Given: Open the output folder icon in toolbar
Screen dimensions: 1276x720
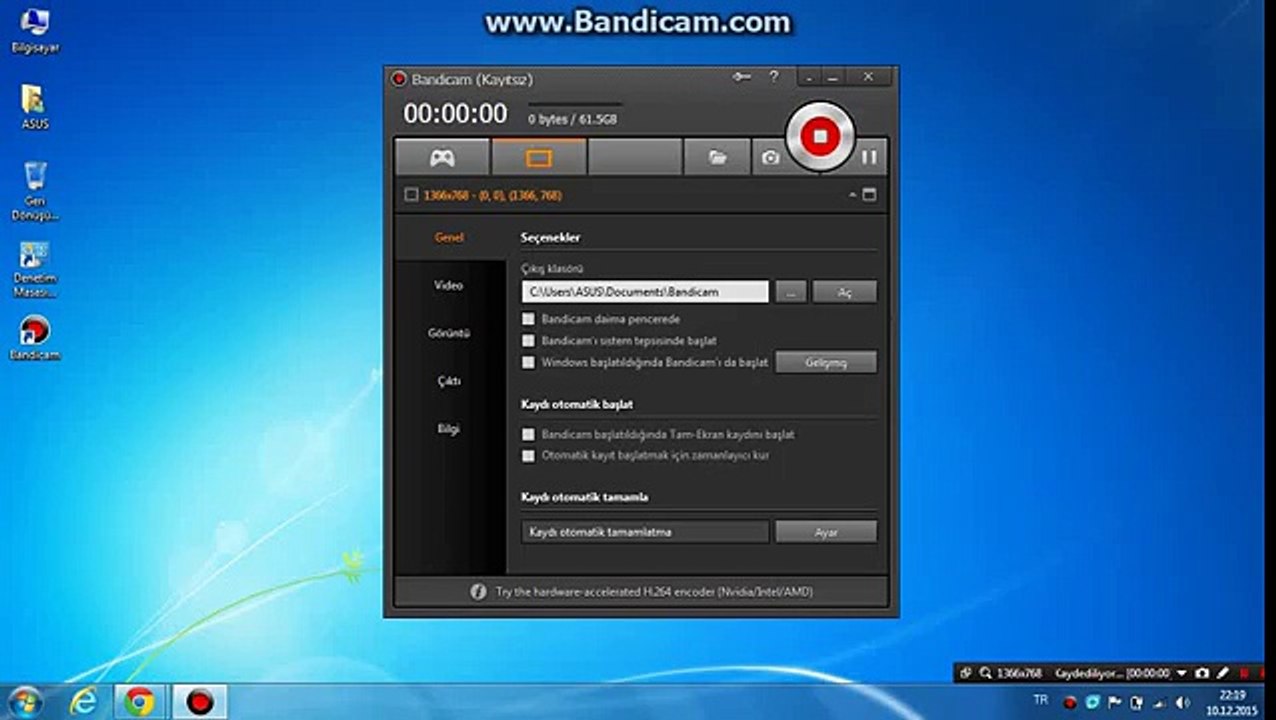Looking at the screenshot, I should pyautogui.click(x=717, y=157).
